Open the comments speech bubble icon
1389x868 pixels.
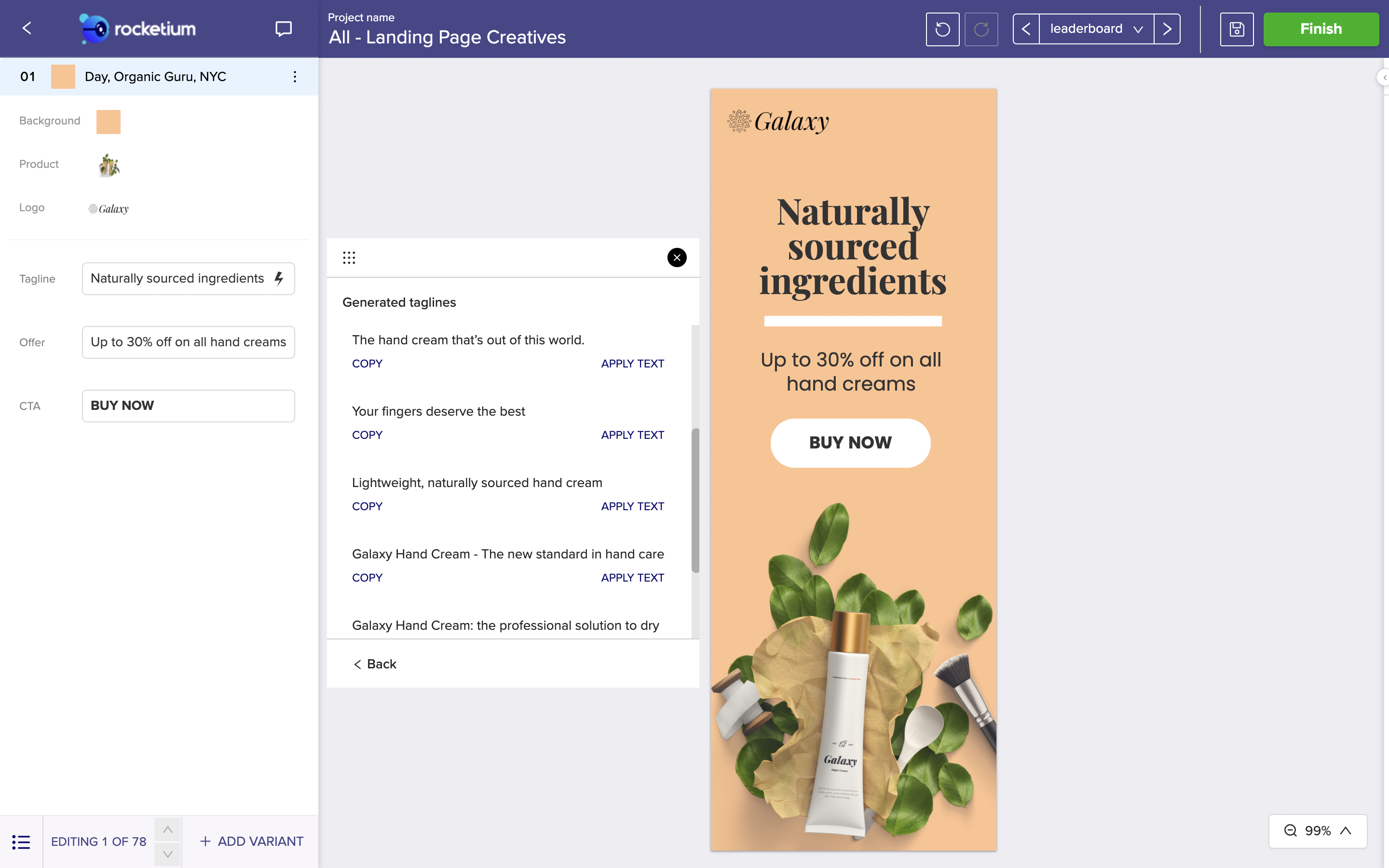284,29
